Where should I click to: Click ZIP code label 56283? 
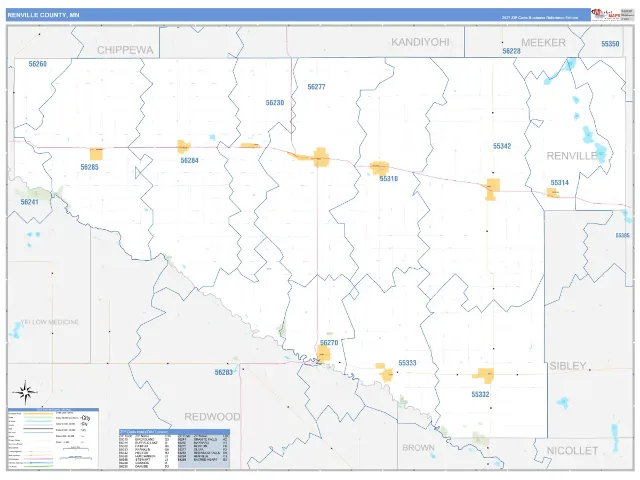pos(224,372)
